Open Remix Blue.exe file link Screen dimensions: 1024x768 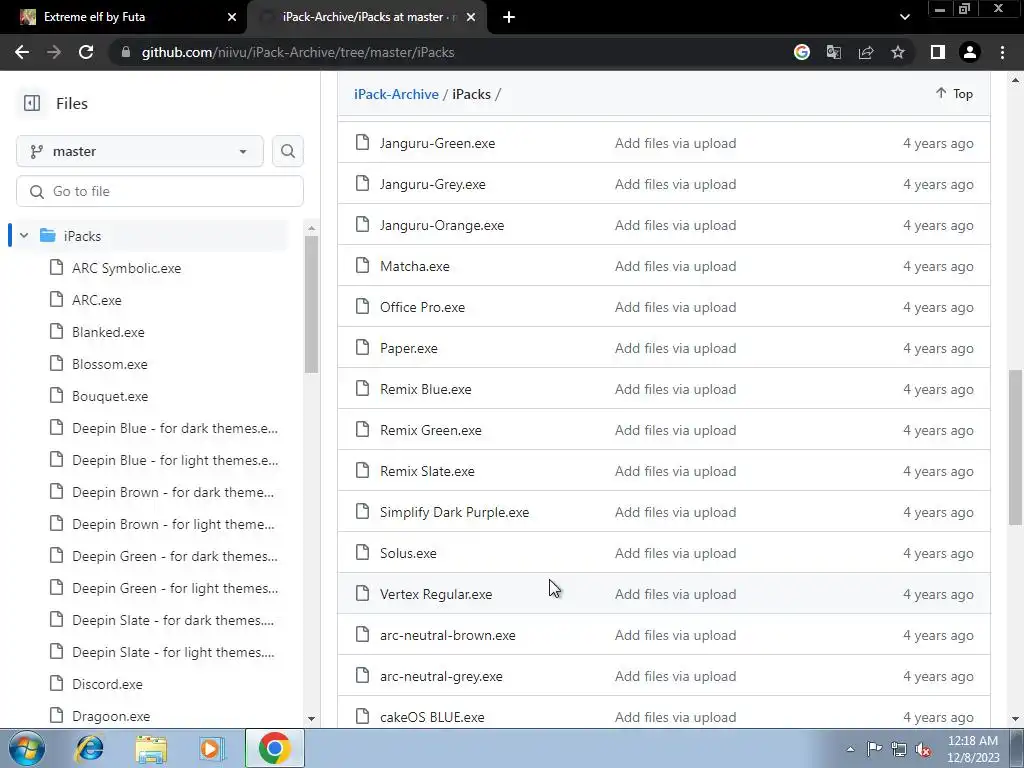click(426, 389)
